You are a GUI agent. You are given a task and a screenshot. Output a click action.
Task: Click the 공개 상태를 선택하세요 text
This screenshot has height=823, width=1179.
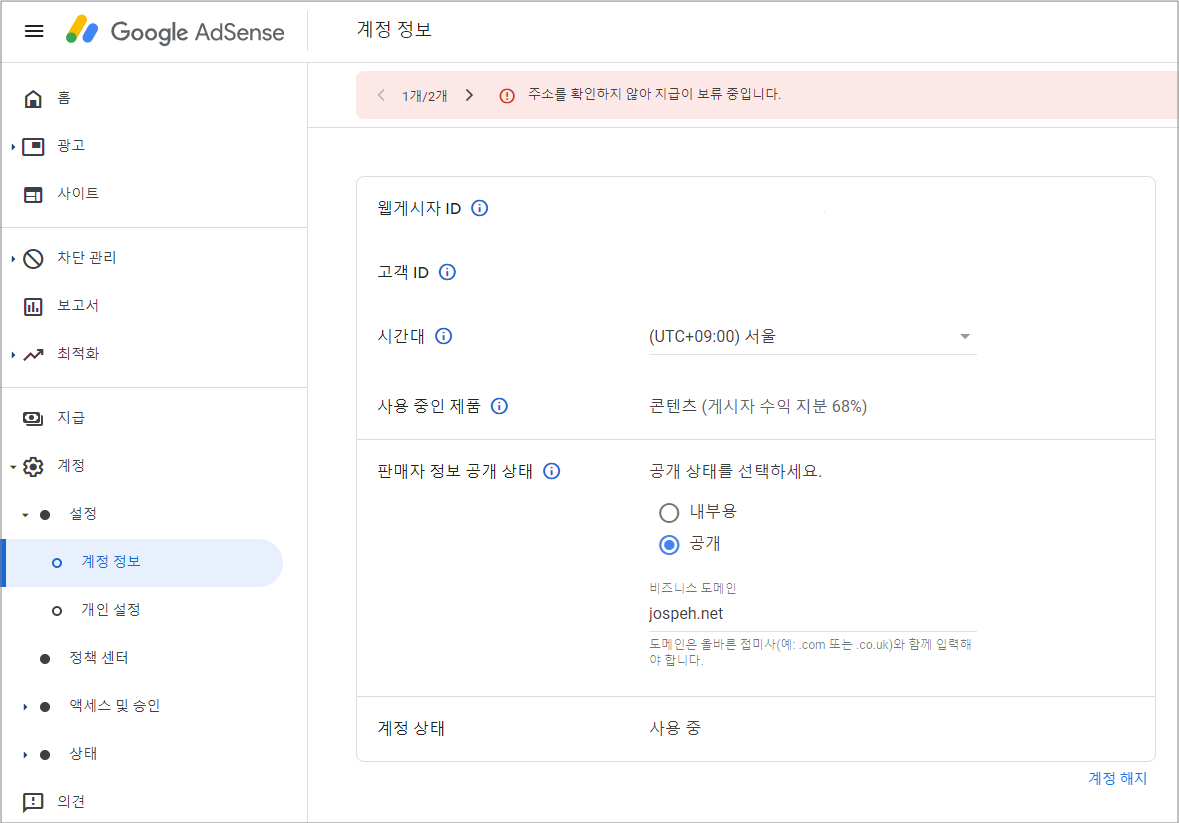[735, 471]
